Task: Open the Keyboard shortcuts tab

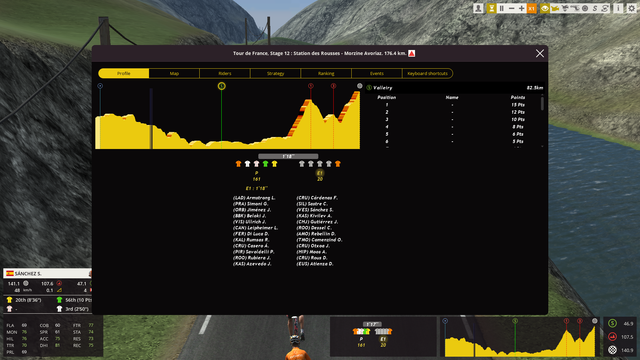Action: (427, 73)
